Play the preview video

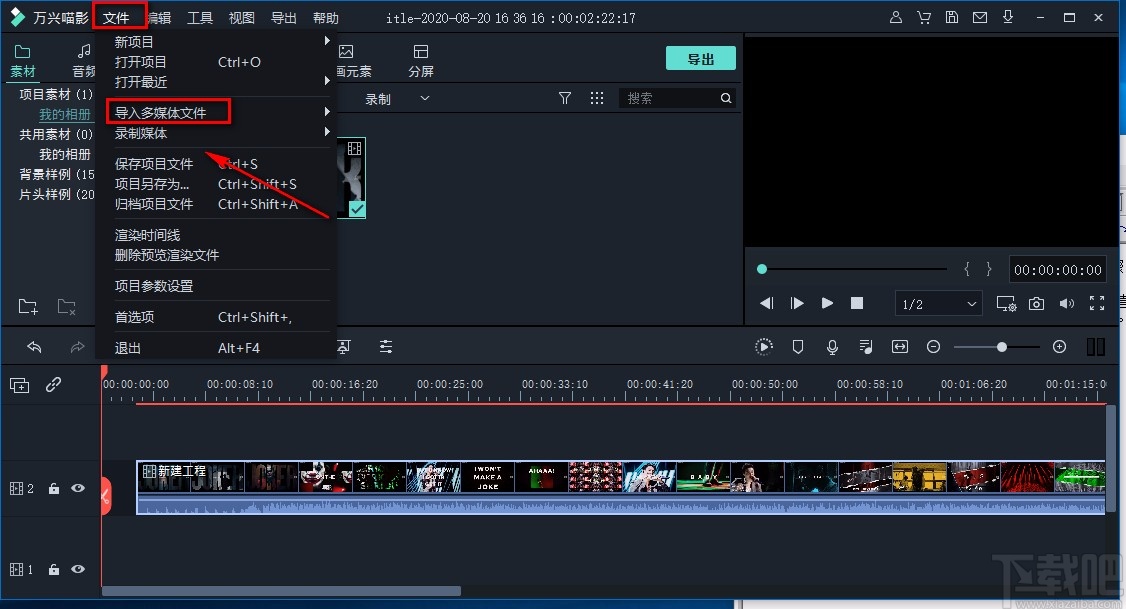coord(827,303)
